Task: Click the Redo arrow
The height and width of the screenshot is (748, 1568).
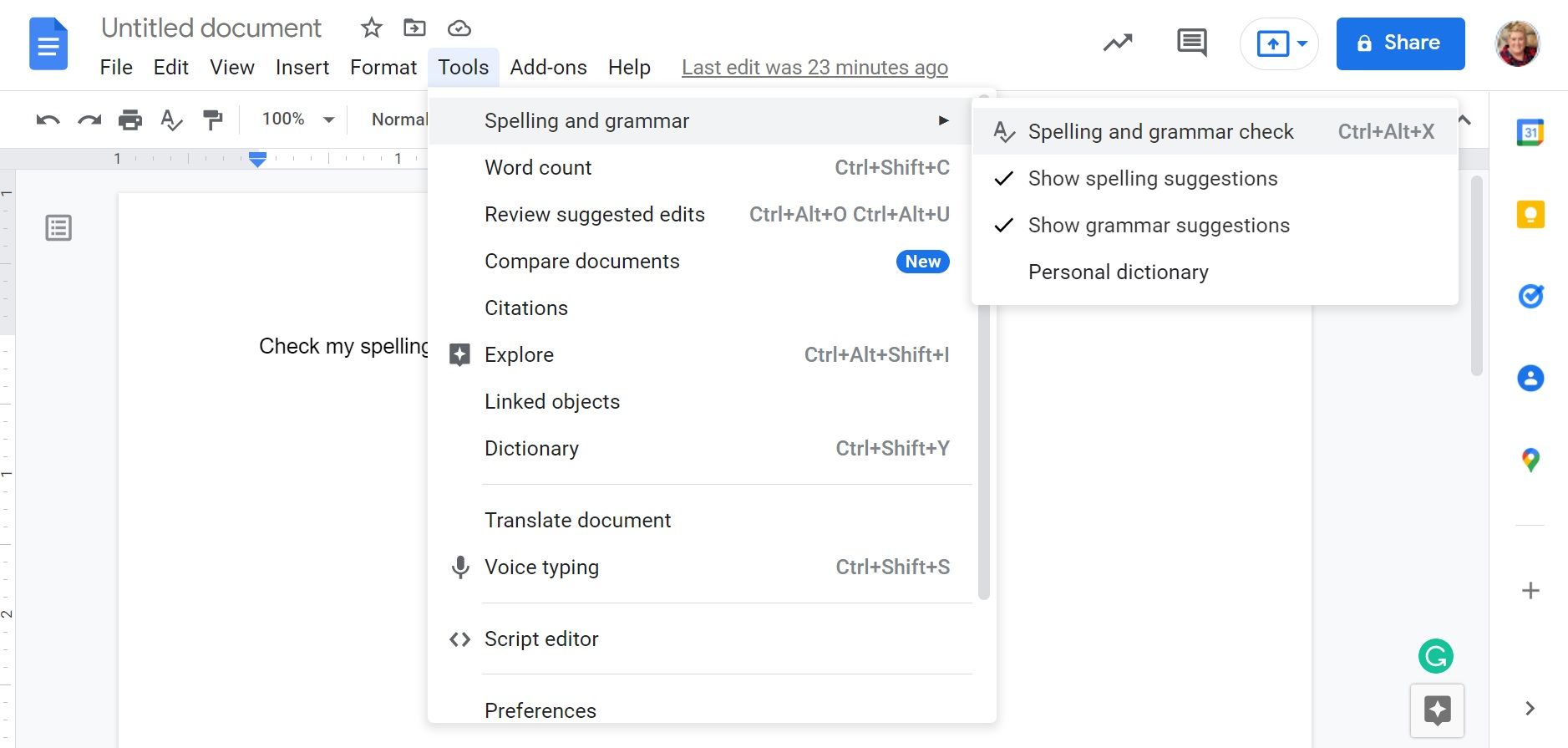Action: point(89,120)
